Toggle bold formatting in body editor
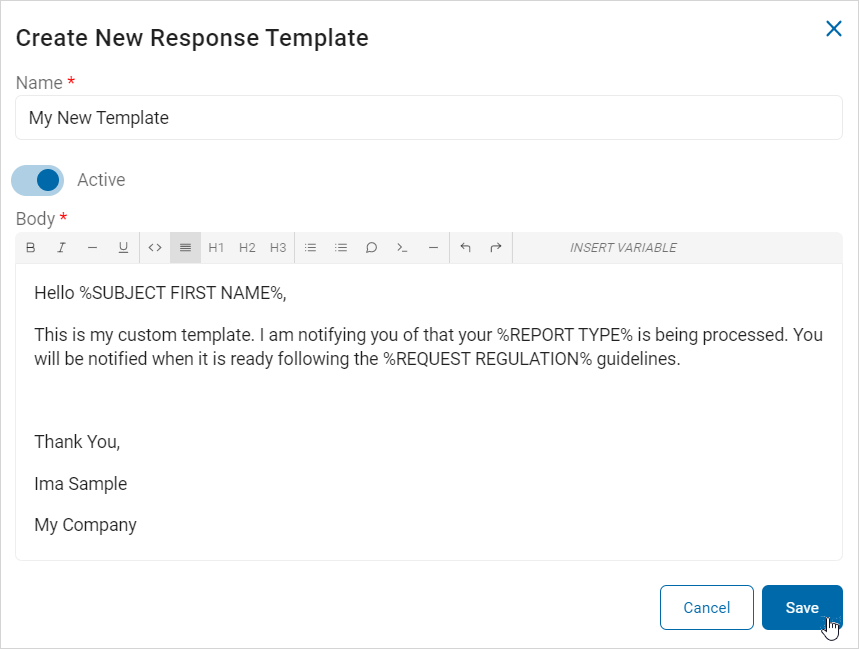The width and height of the screenshot is (859, 649). point(30,248)
